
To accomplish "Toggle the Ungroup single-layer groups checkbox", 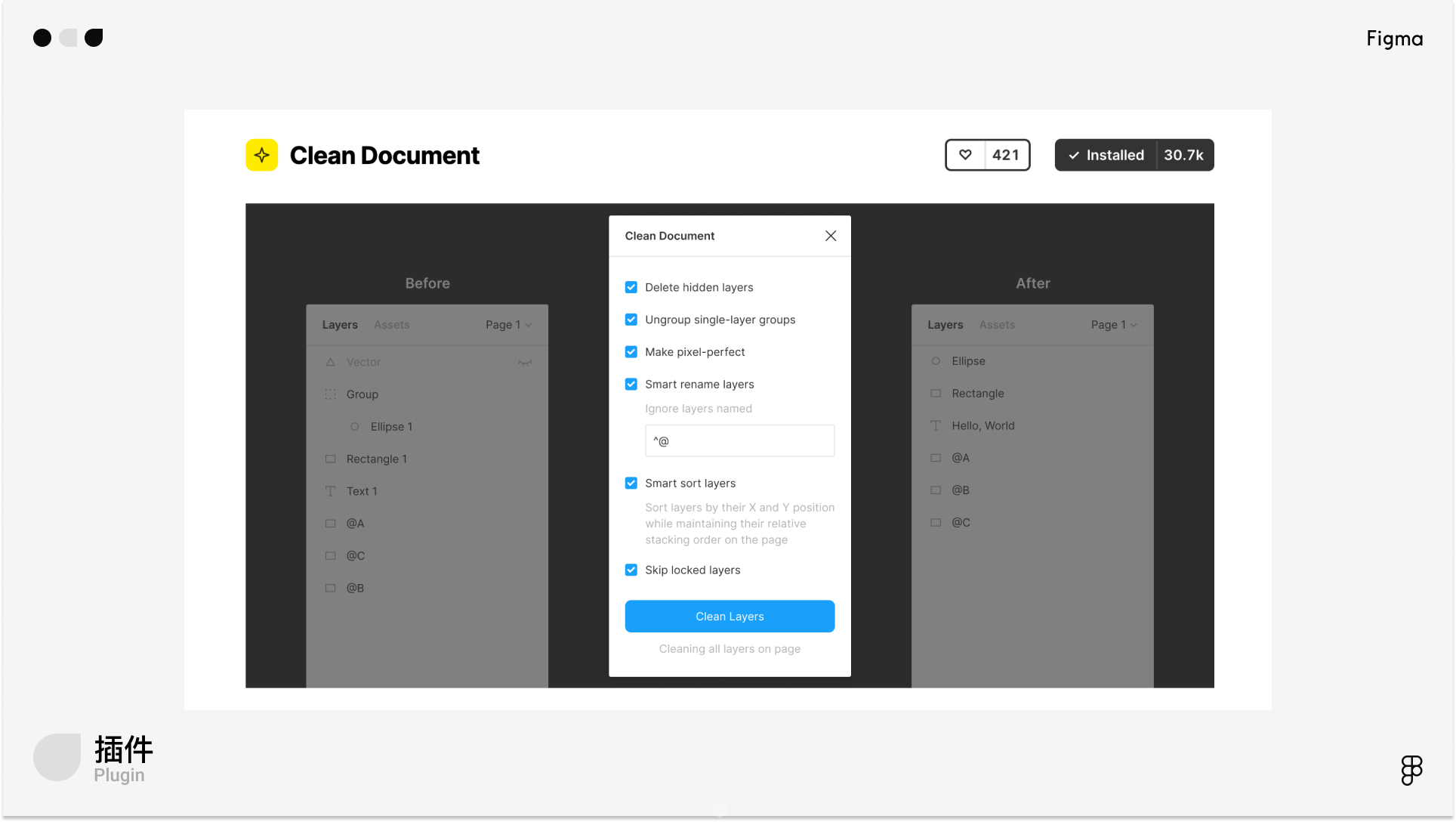I will pos(631,320).
